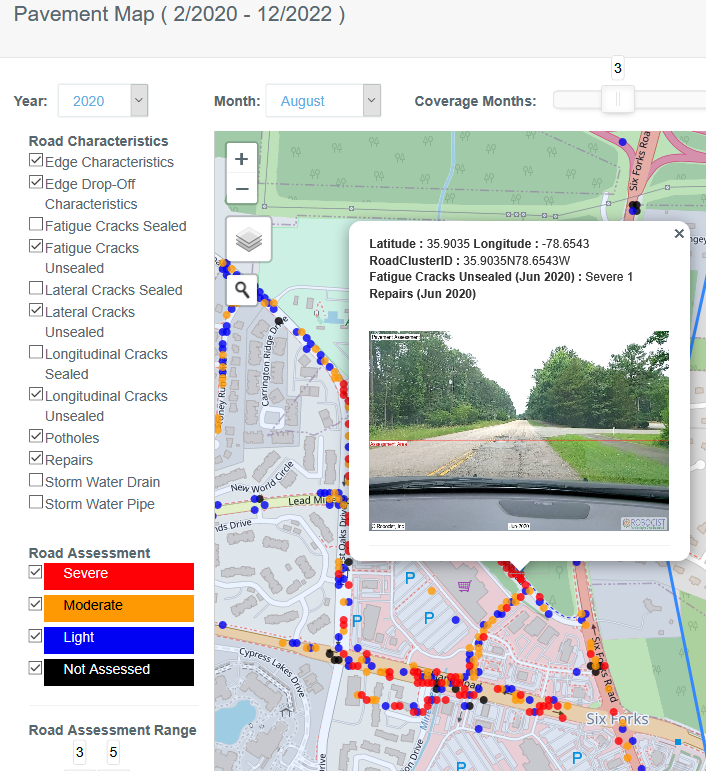Uncheck the Light assessment checkbox

36,636
